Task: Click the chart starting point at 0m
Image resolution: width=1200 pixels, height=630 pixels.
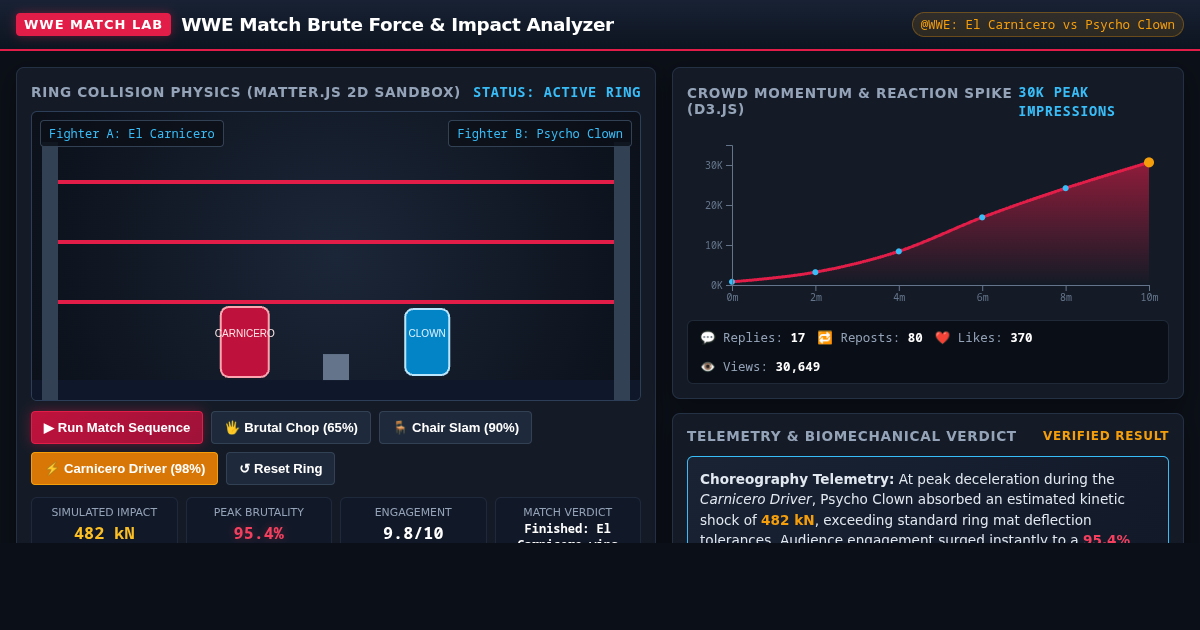Action: point(732,282)
